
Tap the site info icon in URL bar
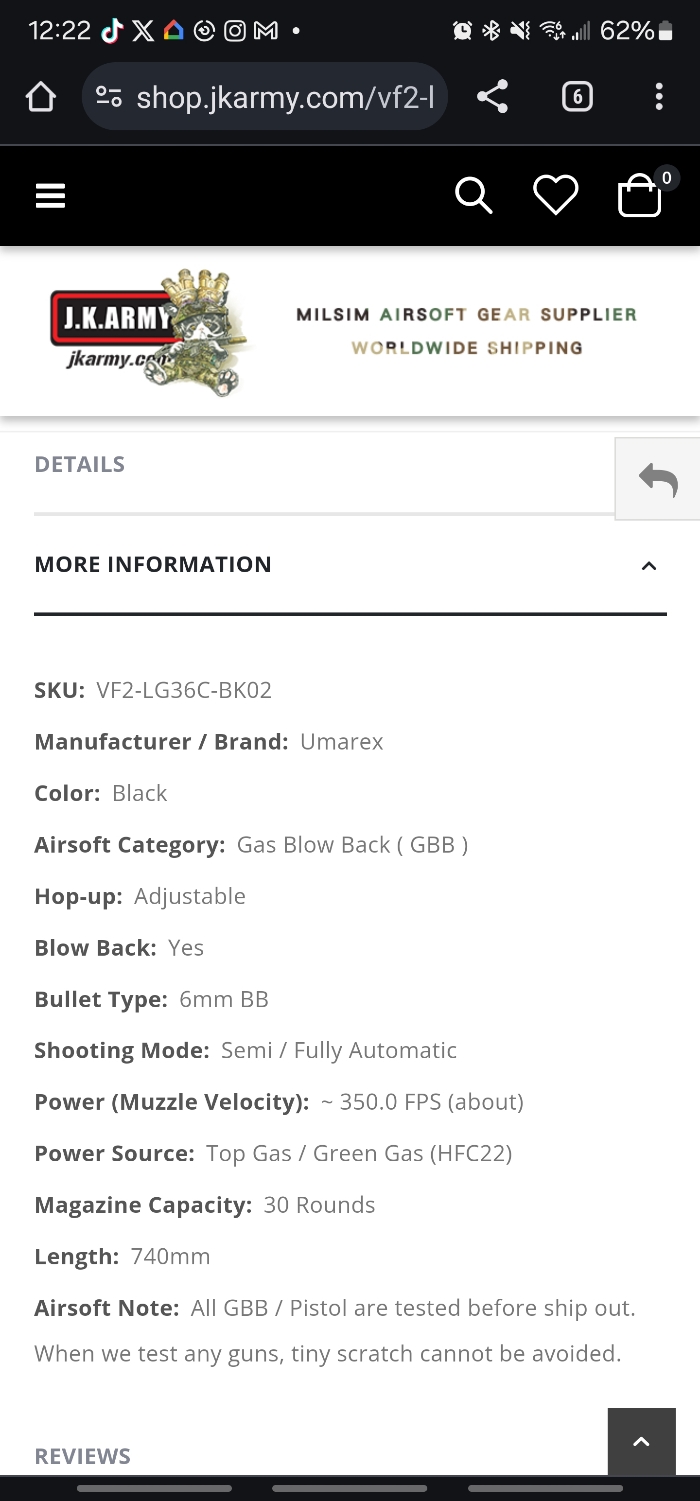[x=108, y=97]
